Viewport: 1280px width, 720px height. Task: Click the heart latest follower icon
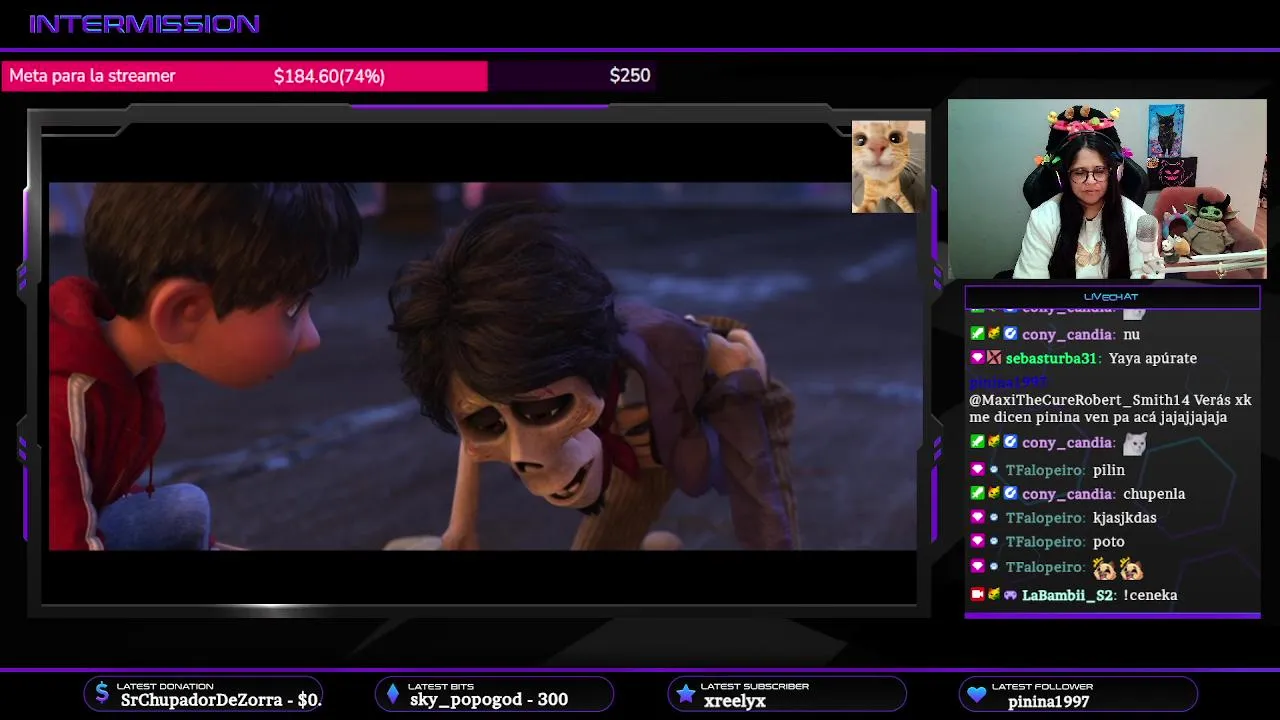click(x=977, y=694)
